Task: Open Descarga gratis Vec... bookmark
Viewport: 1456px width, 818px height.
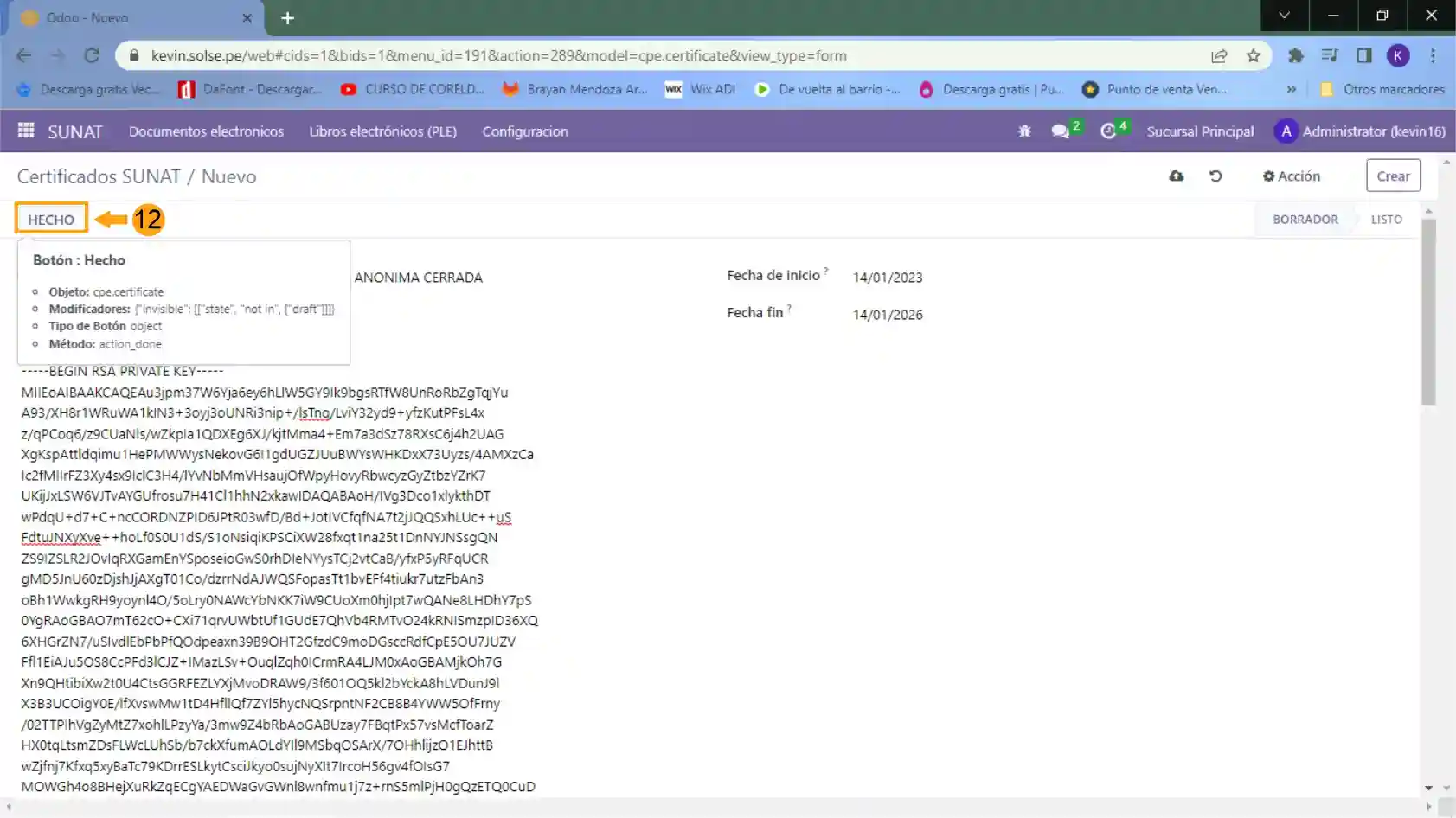Action: point(87,89)
